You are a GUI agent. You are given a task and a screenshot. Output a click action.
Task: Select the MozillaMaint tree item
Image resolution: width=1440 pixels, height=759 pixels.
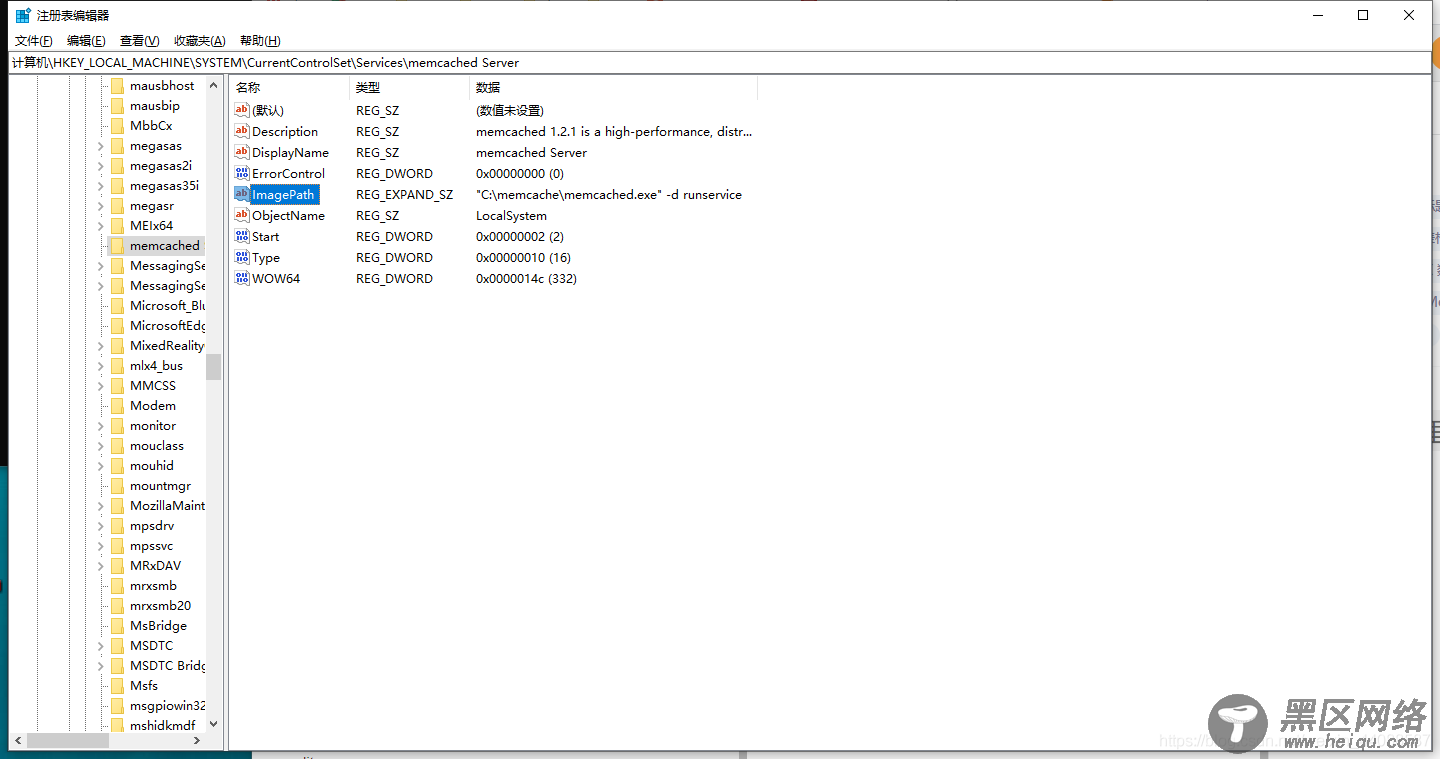point(167,506)
